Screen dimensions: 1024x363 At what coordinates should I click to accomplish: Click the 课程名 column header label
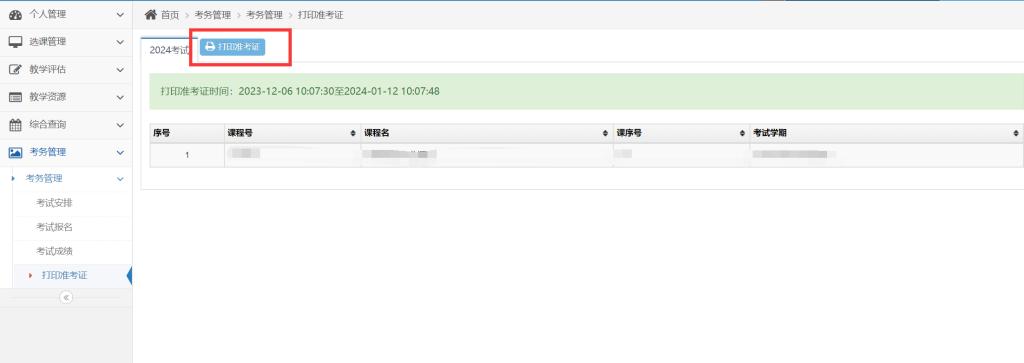tap(377, 133)
